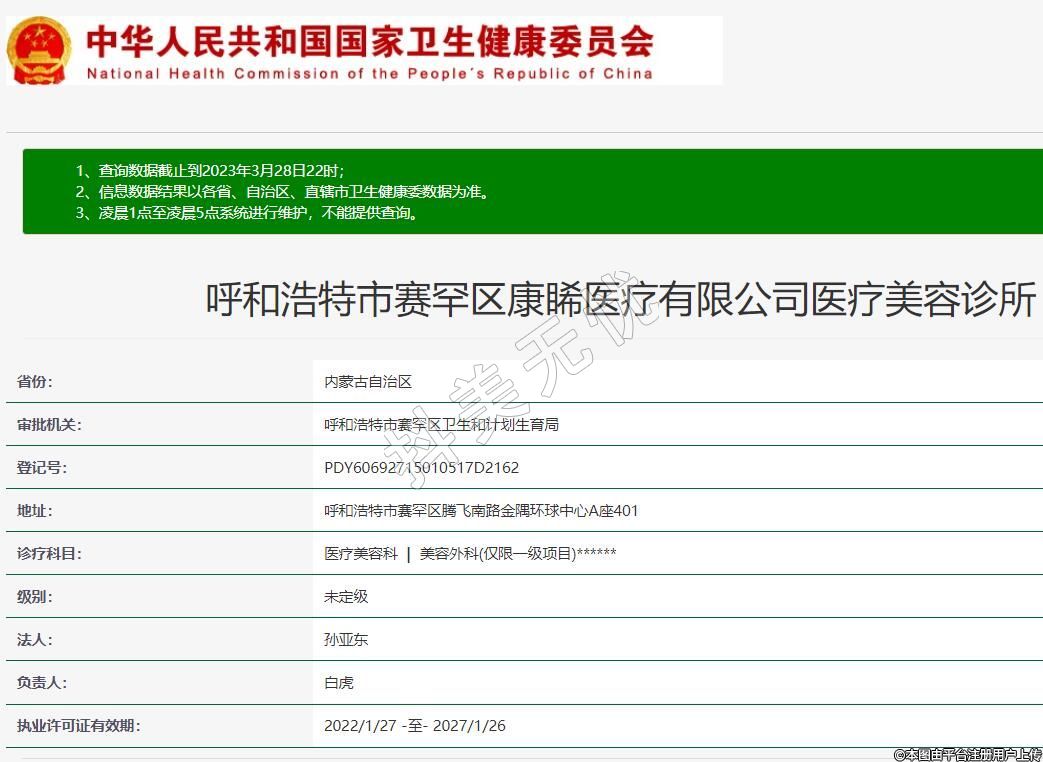1043x762 pixels.
Task: Click the registration number PDY60692715010517D2162
Action: click(421, 468)
